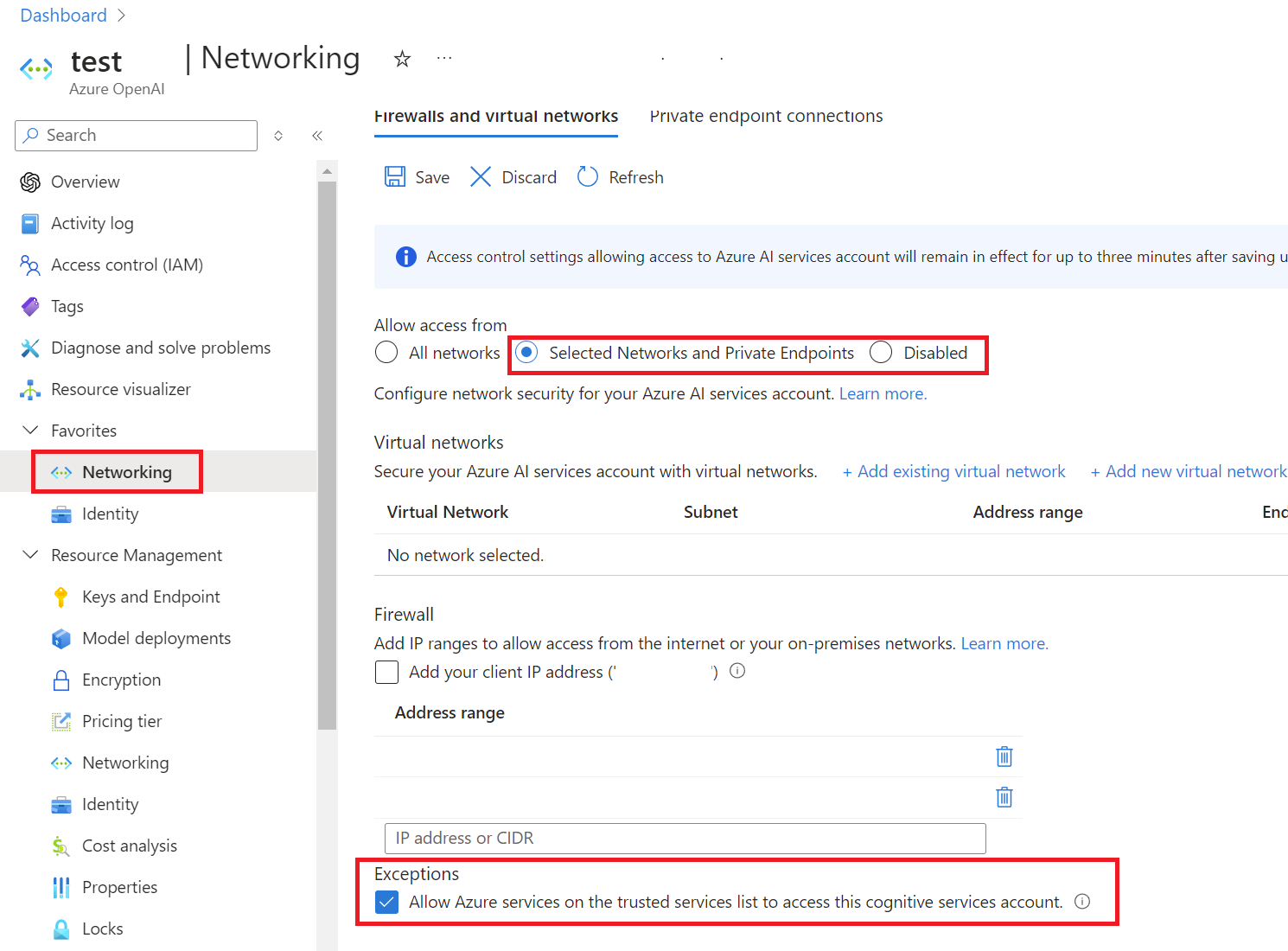This screenshot has height=951, width=1288.
Task: Open Keys and Endpoint from sidebar
Action: pos(151,597)
